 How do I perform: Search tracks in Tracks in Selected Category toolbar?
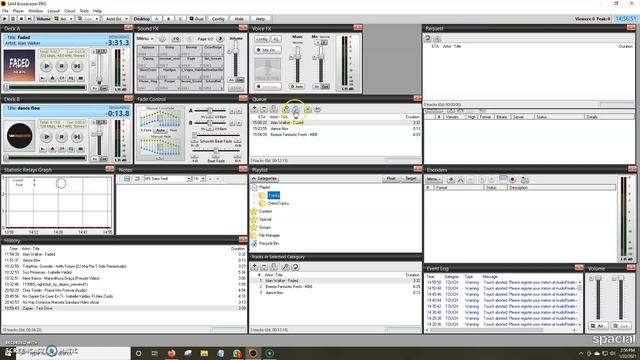click(x=285, y=267)
